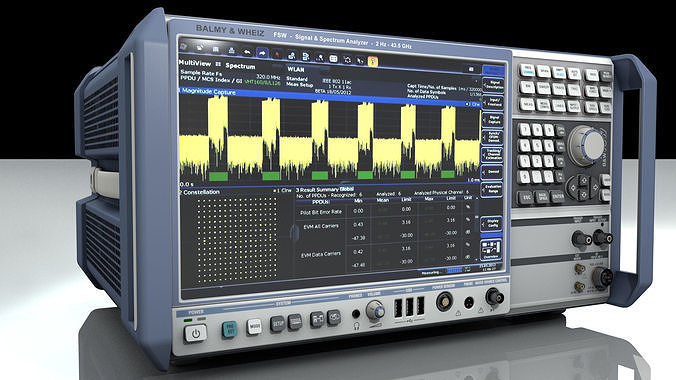Click keypad digit 3
This screenshot has height=380, width=676.
(x=548, y=161)
